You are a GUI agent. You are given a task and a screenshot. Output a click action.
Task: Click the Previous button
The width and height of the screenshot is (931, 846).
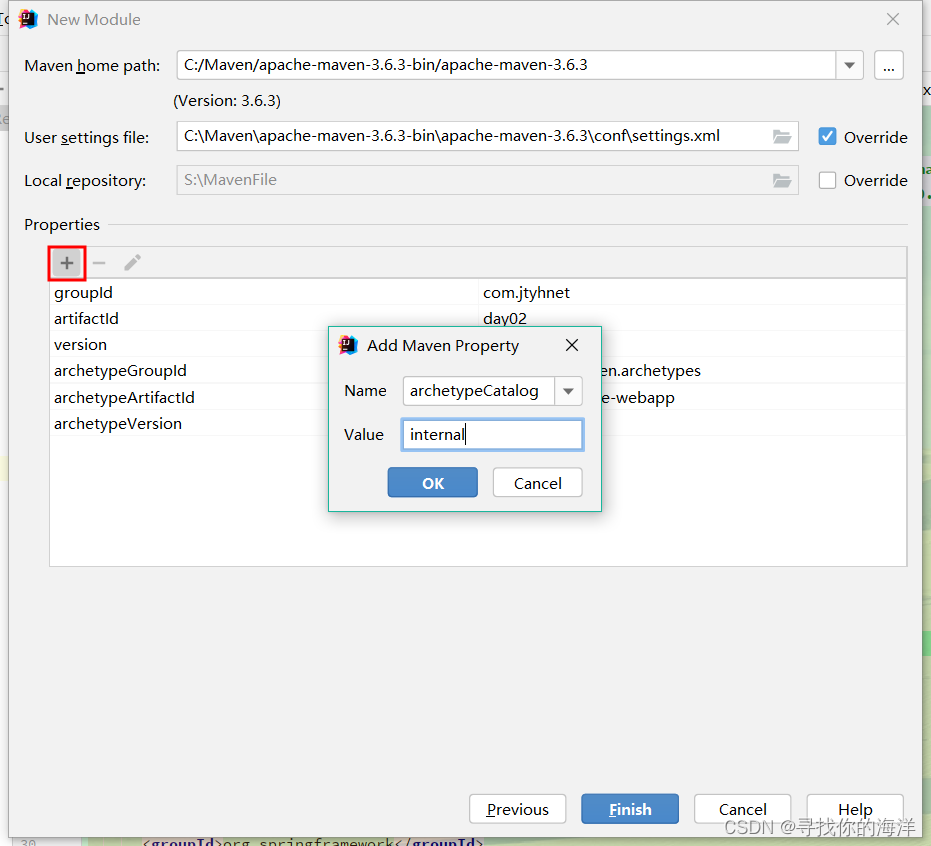(x=517, y=809)
